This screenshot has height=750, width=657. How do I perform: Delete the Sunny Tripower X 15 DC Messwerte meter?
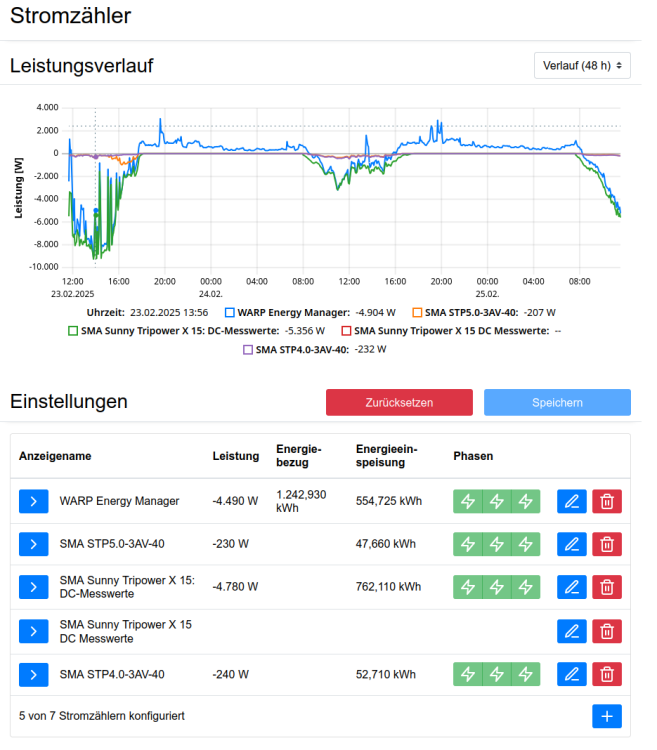[607, 631]
